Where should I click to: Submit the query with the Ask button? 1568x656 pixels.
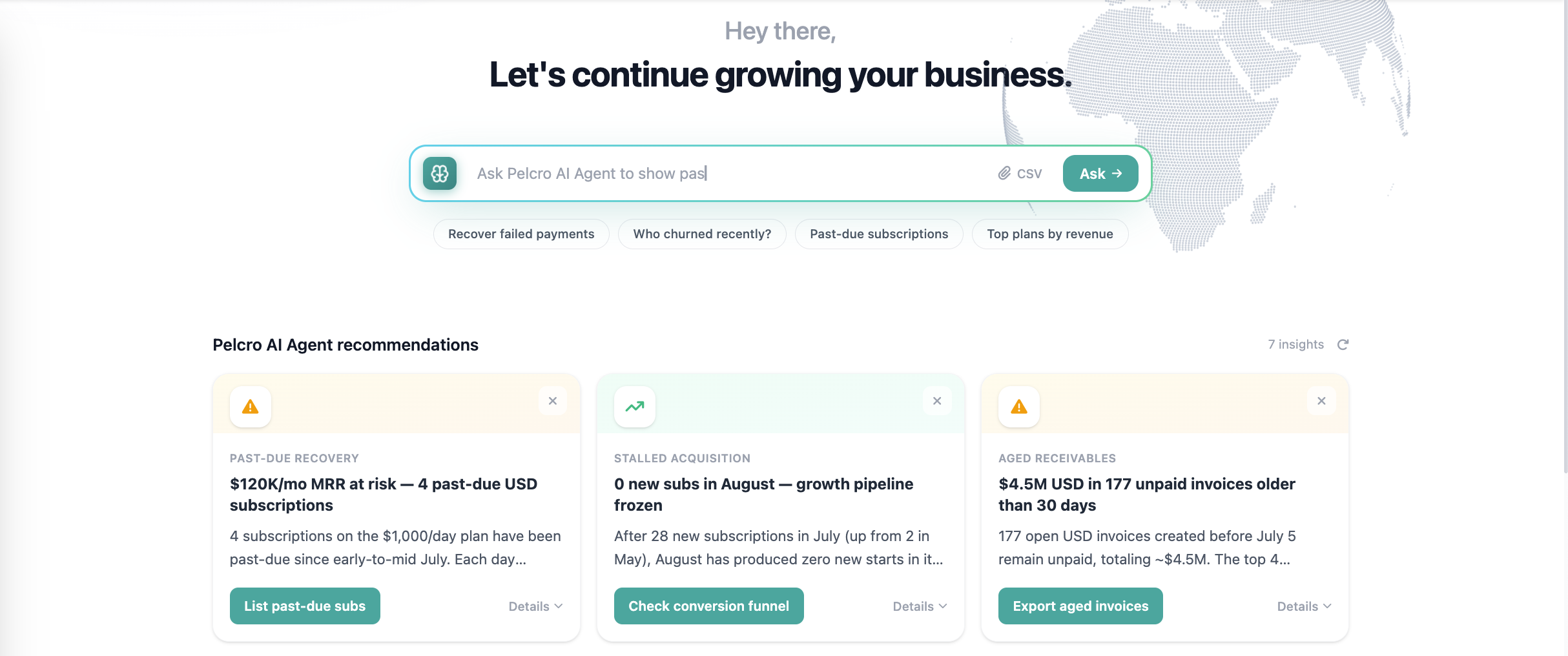click(x=1100, y=174)
